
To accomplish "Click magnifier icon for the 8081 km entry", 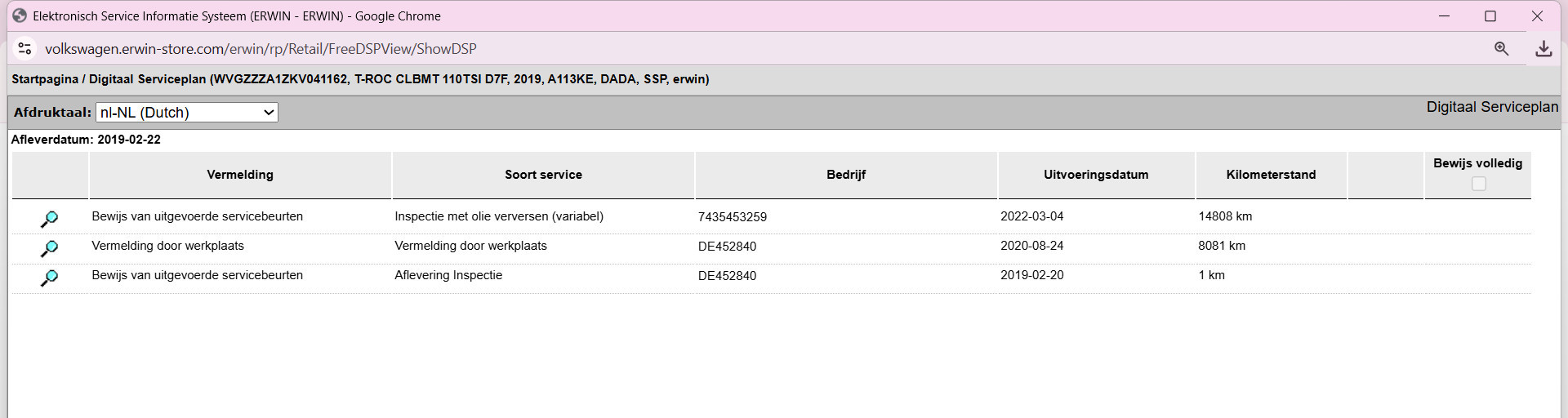I will [x=49, y=248].
